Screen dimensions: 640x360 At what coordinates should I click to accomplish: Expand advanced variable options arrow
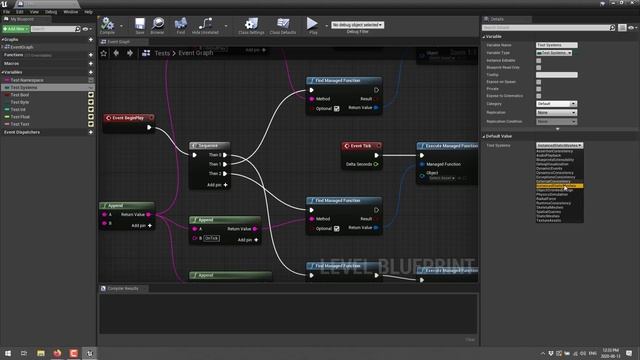pyautogui.click(x=558, y=129)
